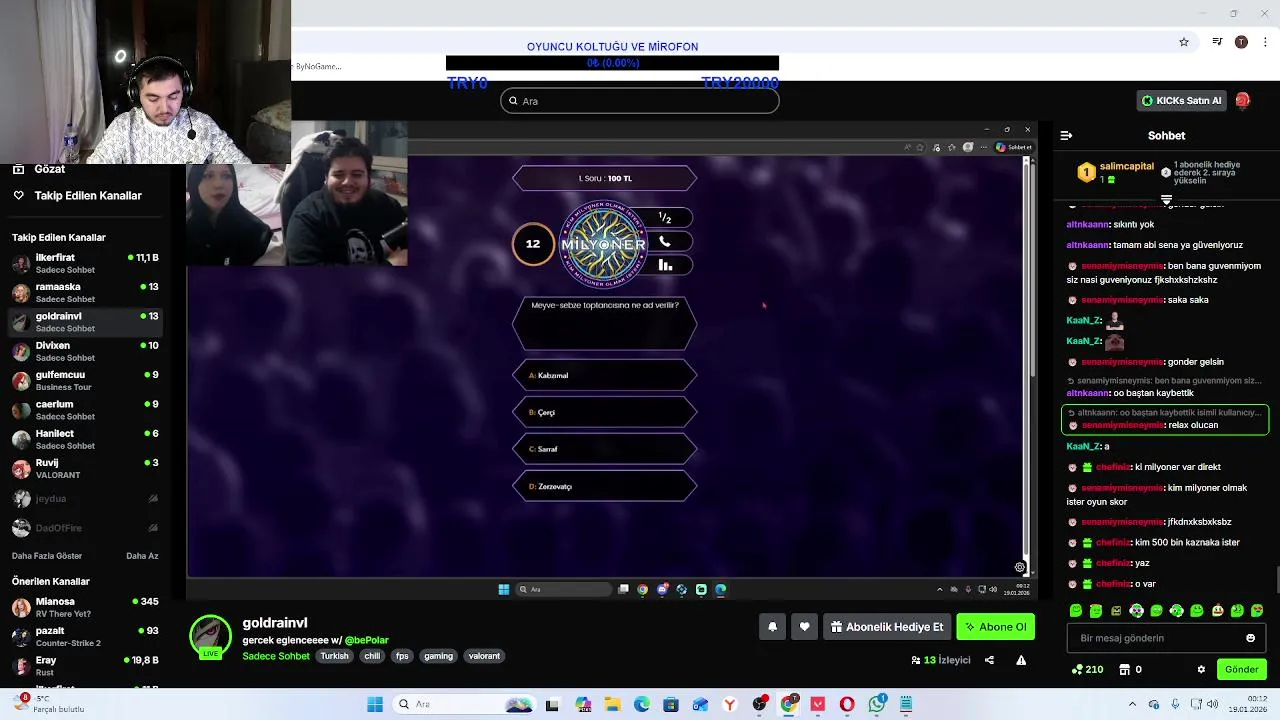Open Takip Edilen Kanallar in sidebar
This screenshot has height=720, width=1280.
coord(78,196)
